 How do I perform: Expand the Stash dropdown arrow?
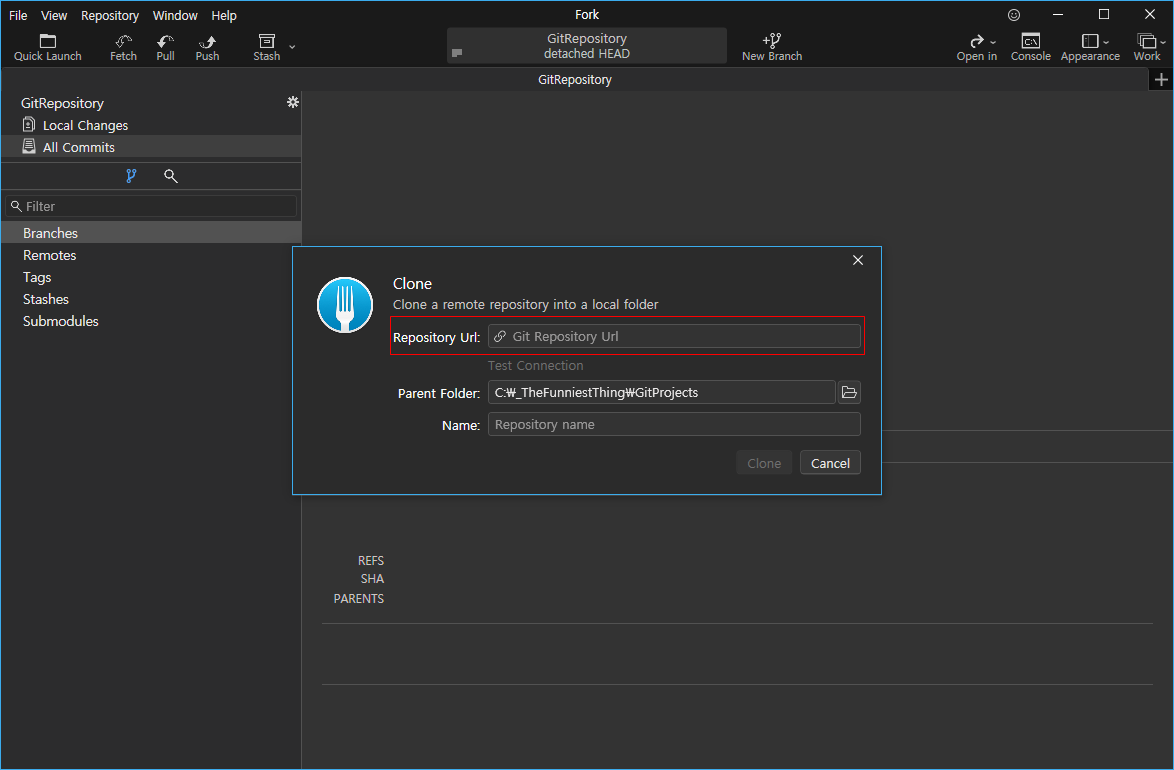292,47
